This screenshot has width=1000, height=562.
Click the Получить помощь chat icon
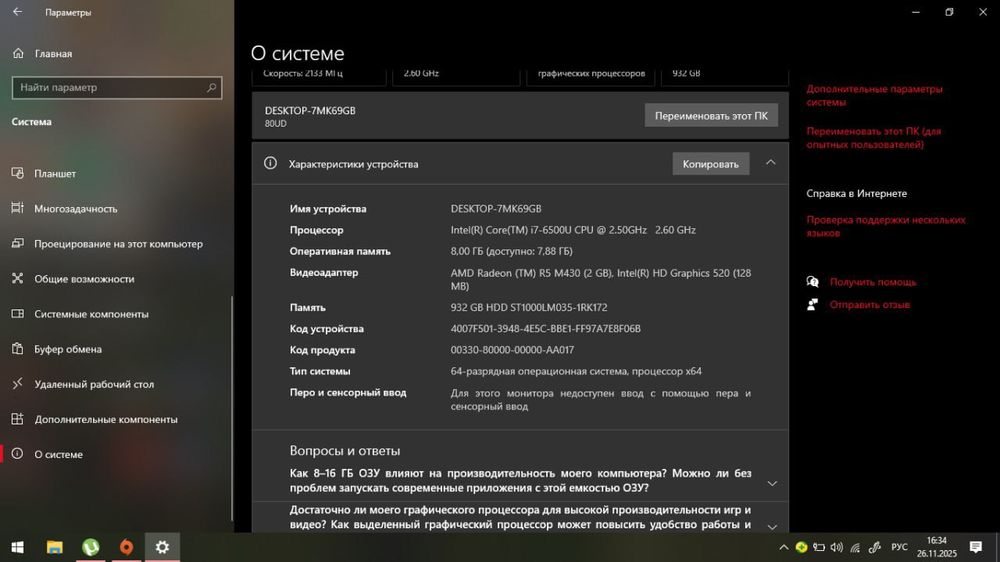[812, 282]
